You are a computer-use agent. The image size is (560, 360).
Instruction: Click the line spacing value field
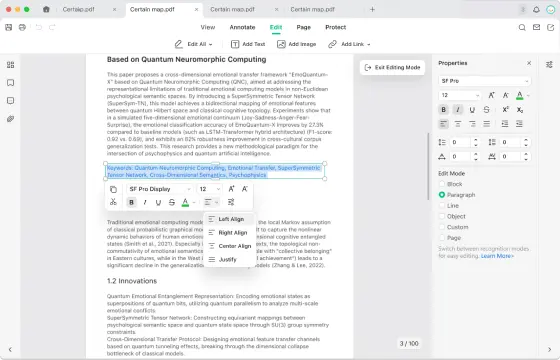461,142
